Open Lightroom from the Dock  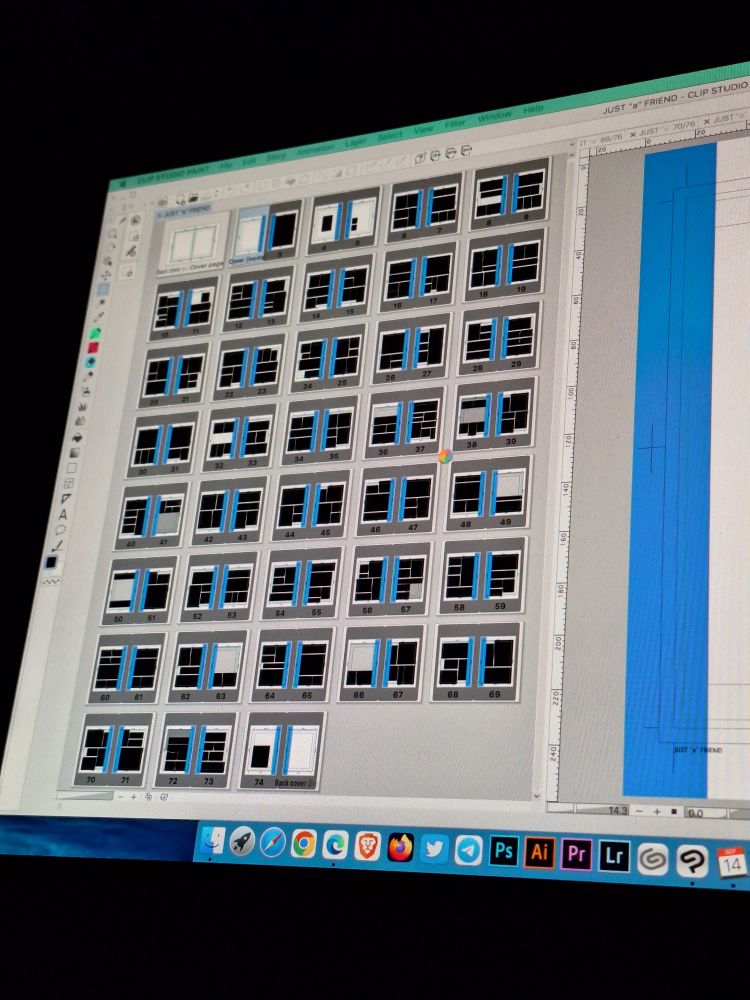coord(614,857)
